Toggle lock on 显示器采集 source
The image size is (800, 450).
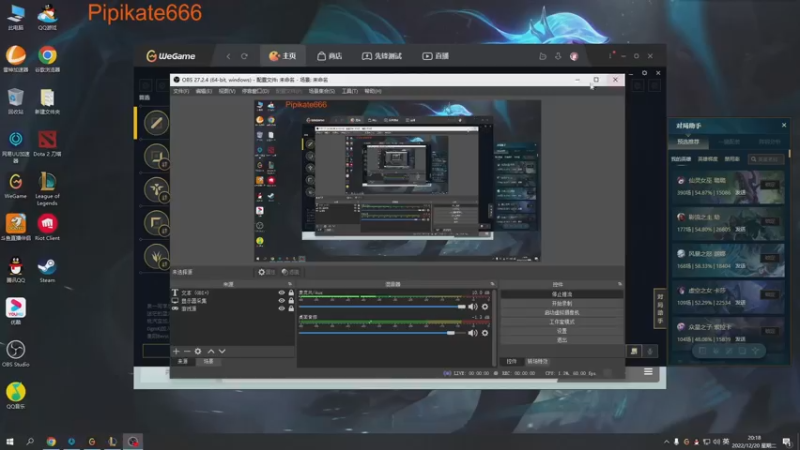291,301
